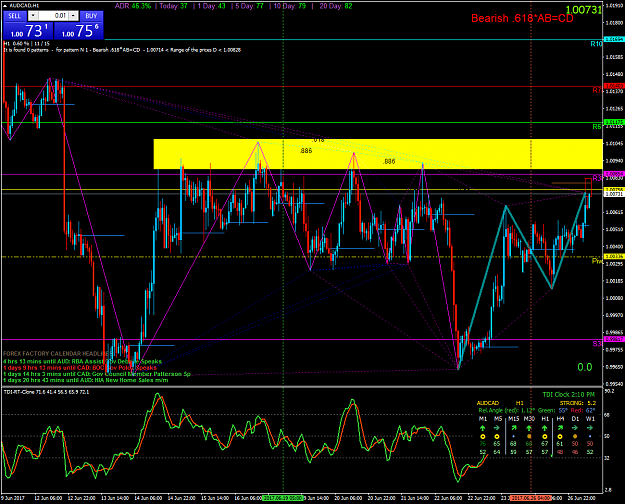Click the orange dot under D1 arrow
Image resolution: width=625 pixels, height=504 pixels.
575,437
